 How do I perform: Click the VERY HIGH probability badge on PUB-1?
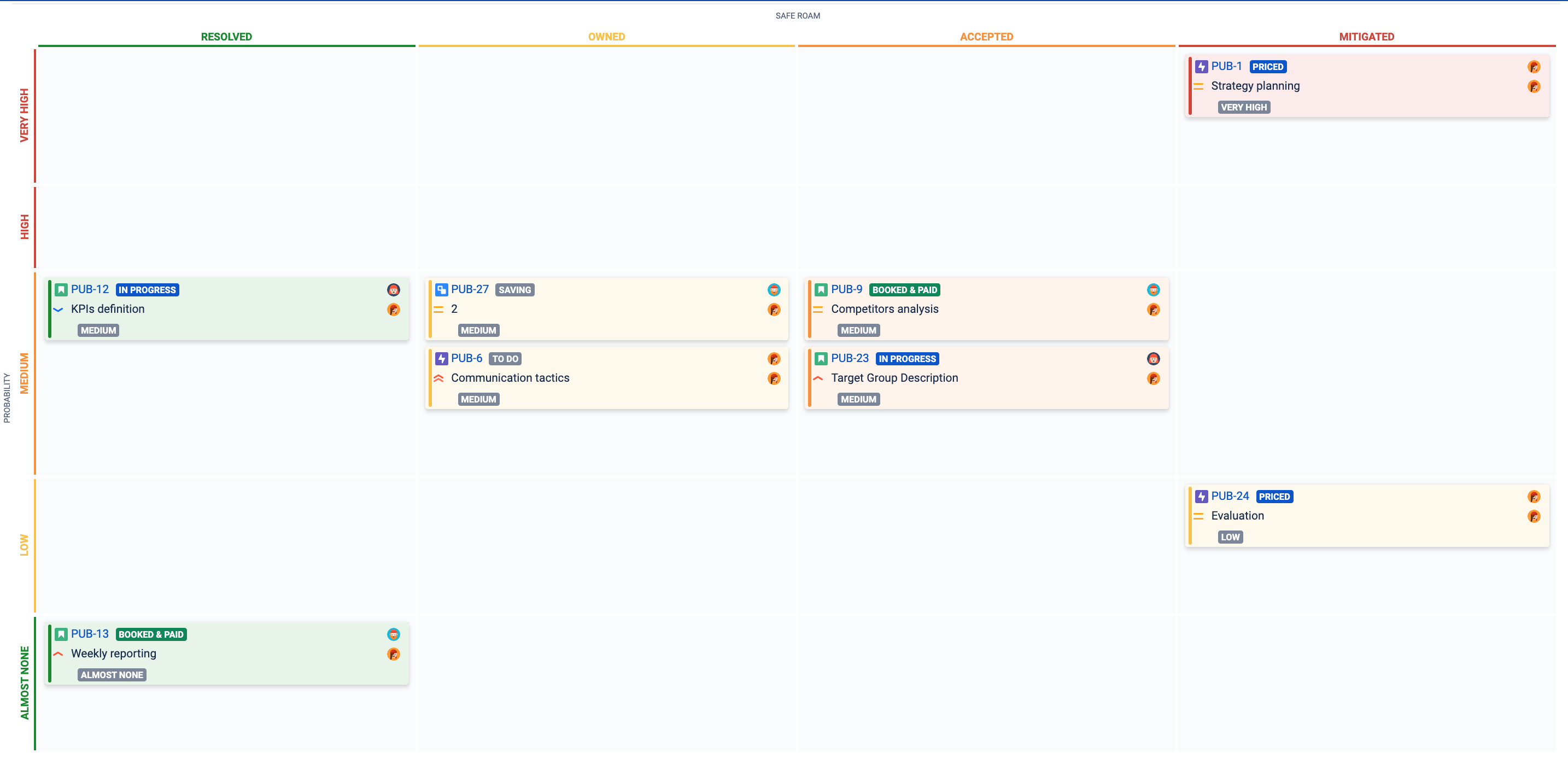(1244, 107)
